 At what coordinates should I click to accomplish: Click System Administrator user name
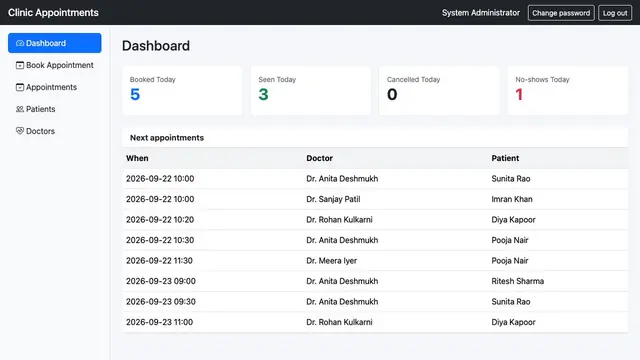tap(481, 13)
